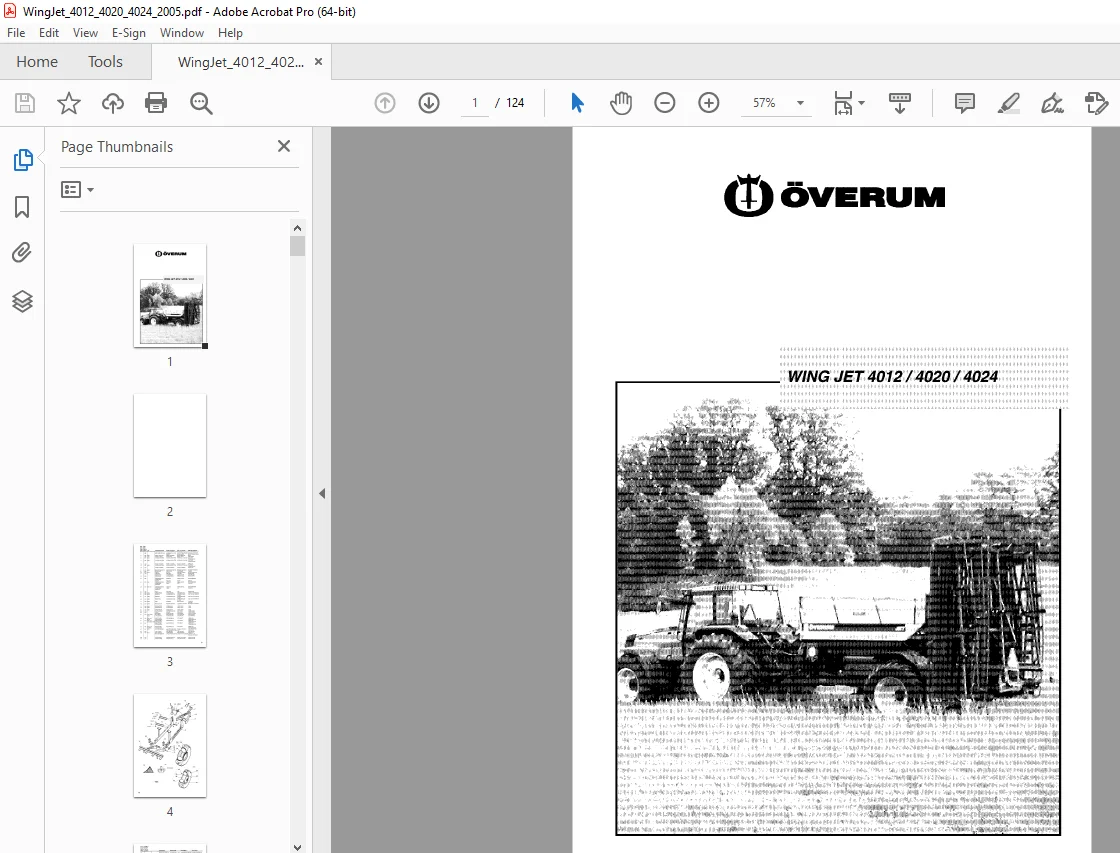Open the Window menu
Viewport: 1120px width, 853px height.
coord(181,33)
